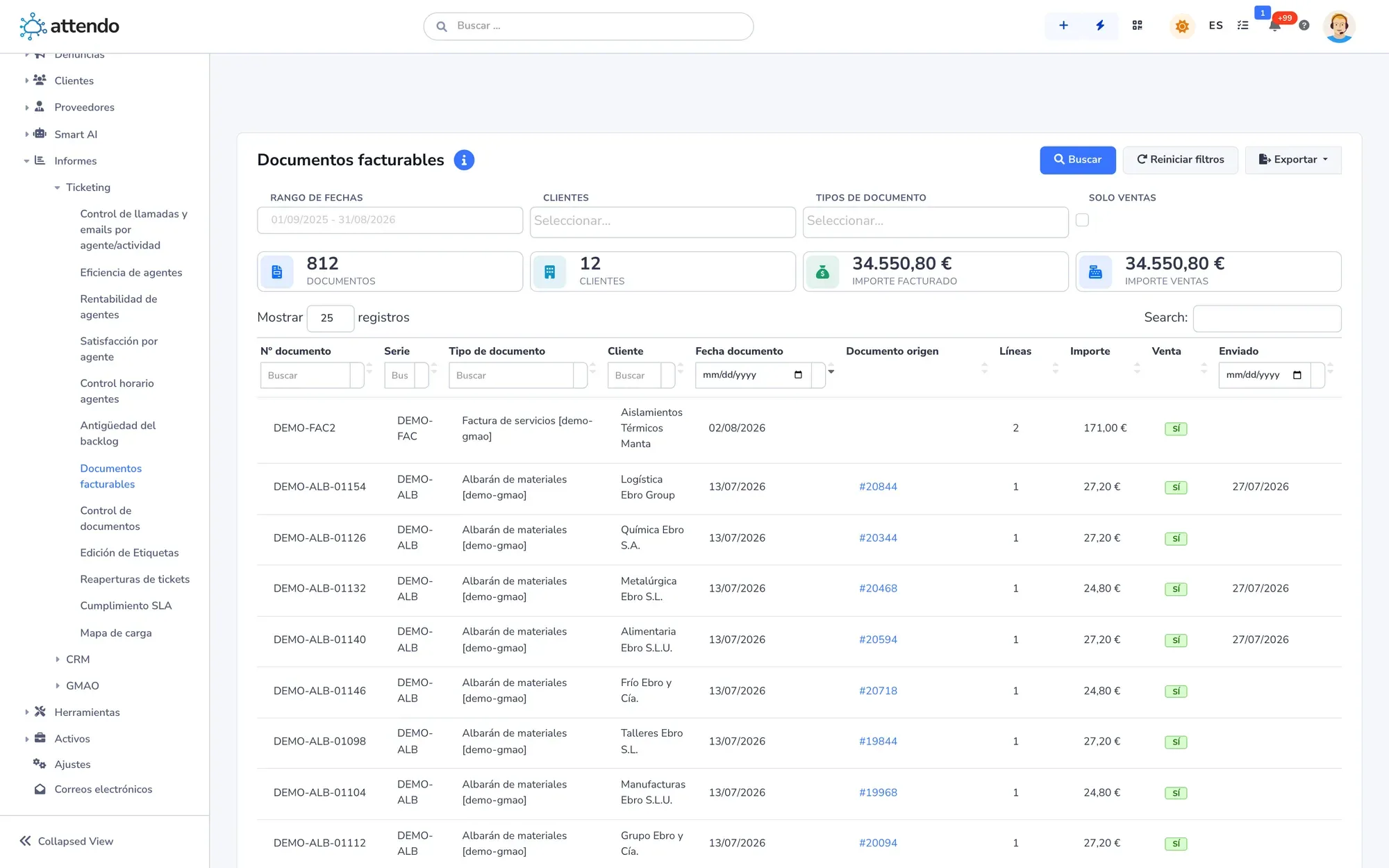Open origin document link #20844
Viewport: 1389px width, 868px height.
click(x=878, y=487)
